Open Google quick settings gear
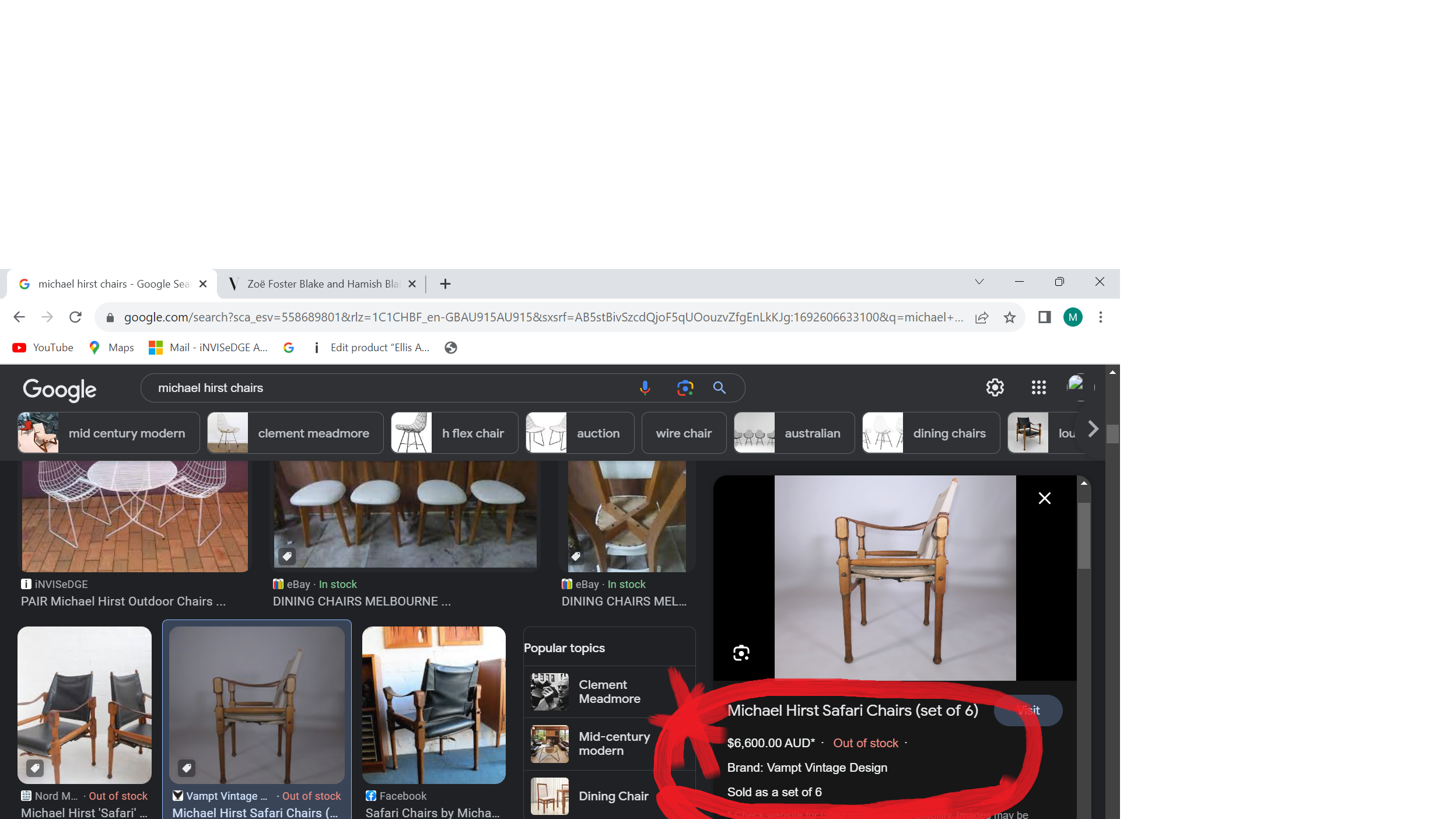Image resolution: width=1456 pixels, height=819 pixels. click(995, 387)
